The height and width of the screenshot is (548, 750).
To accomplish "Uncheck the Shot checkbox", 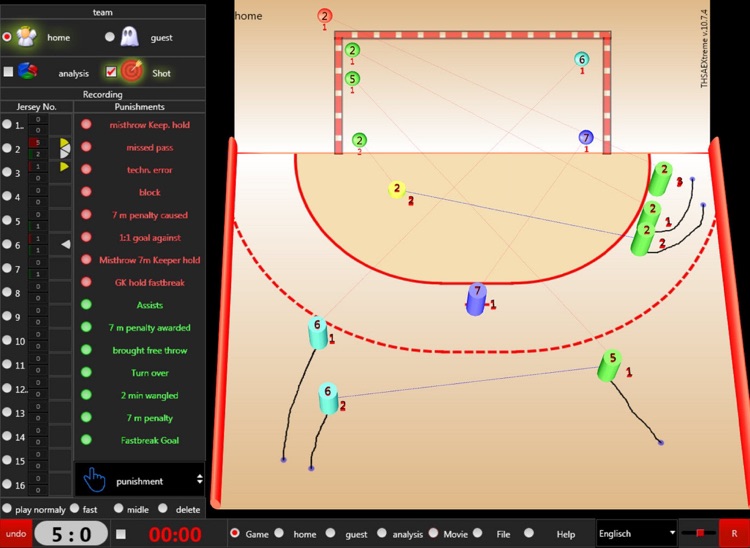I will [x=111, y=72].
